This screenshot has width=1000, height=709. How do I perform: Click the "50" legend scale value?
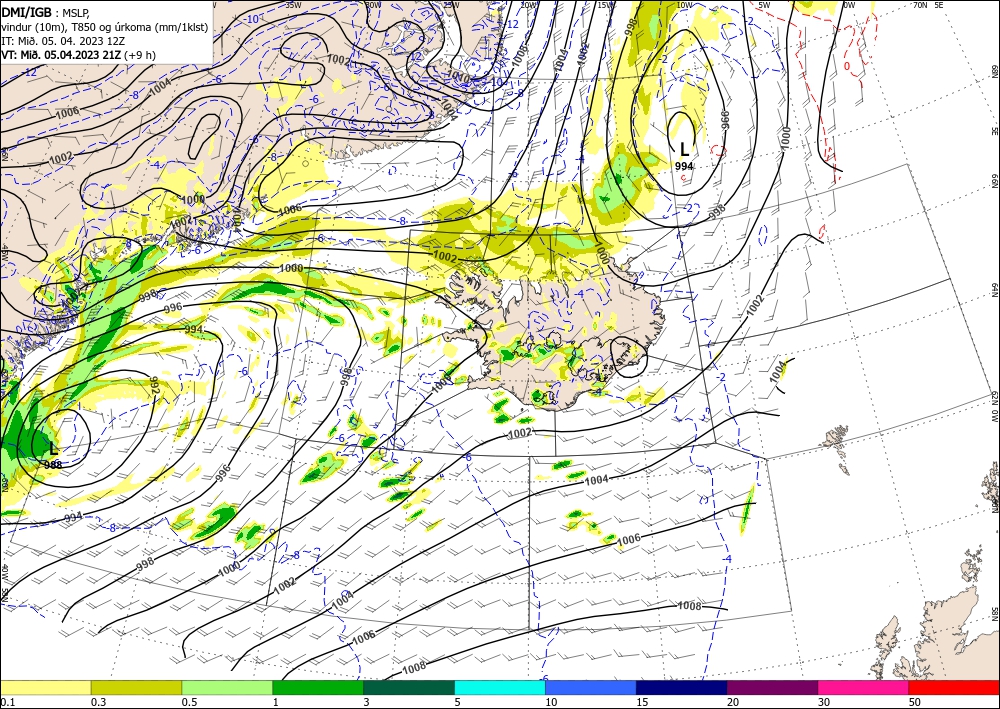click(915, 702)
